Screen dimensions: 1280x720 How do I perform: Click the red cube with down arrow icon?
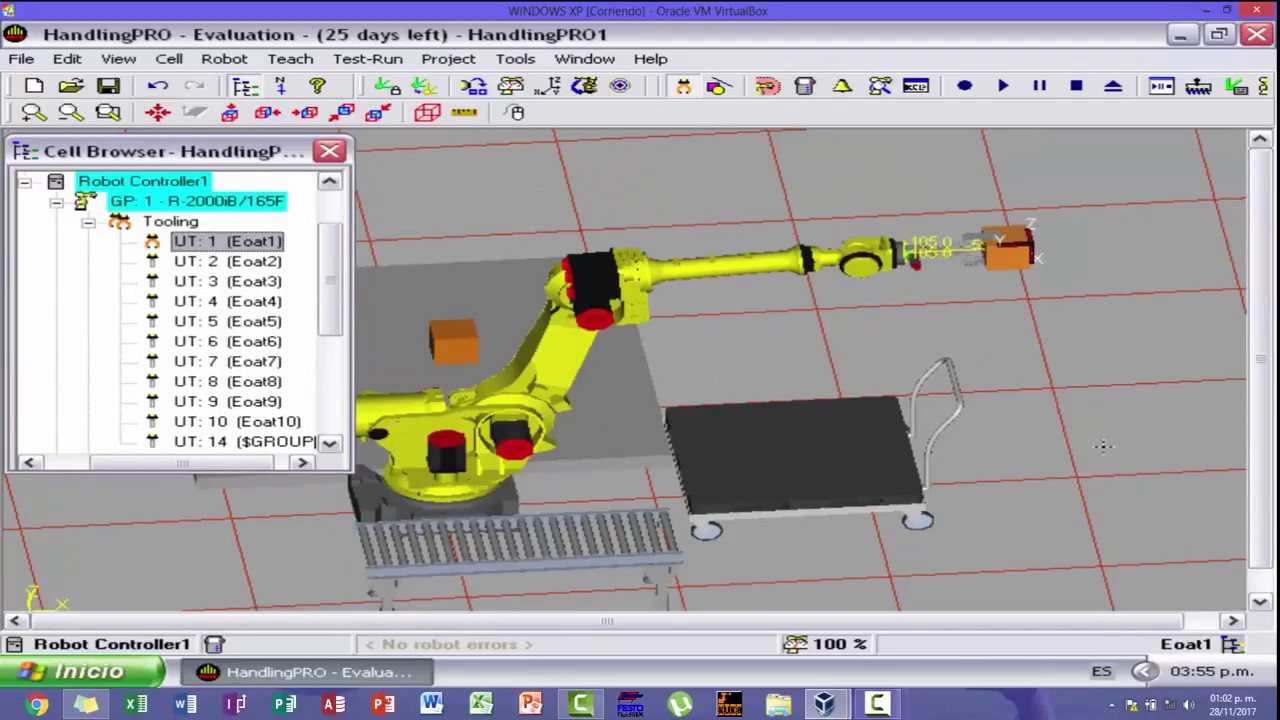tap(230, 112)
